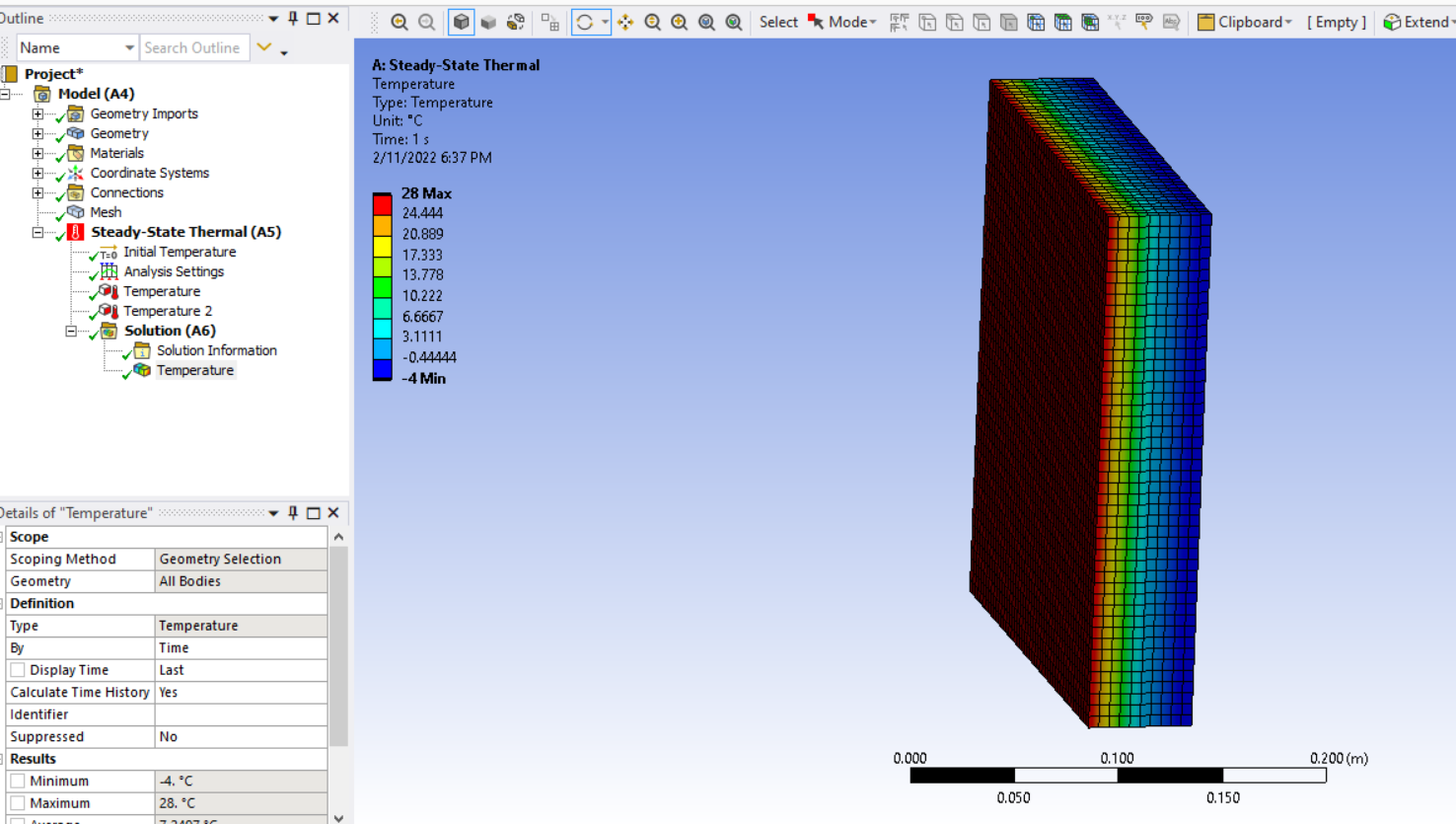The height and width of the screenshot is (824, 1456).
Task: Click the Identifier value field
Action: coord(241,714)
